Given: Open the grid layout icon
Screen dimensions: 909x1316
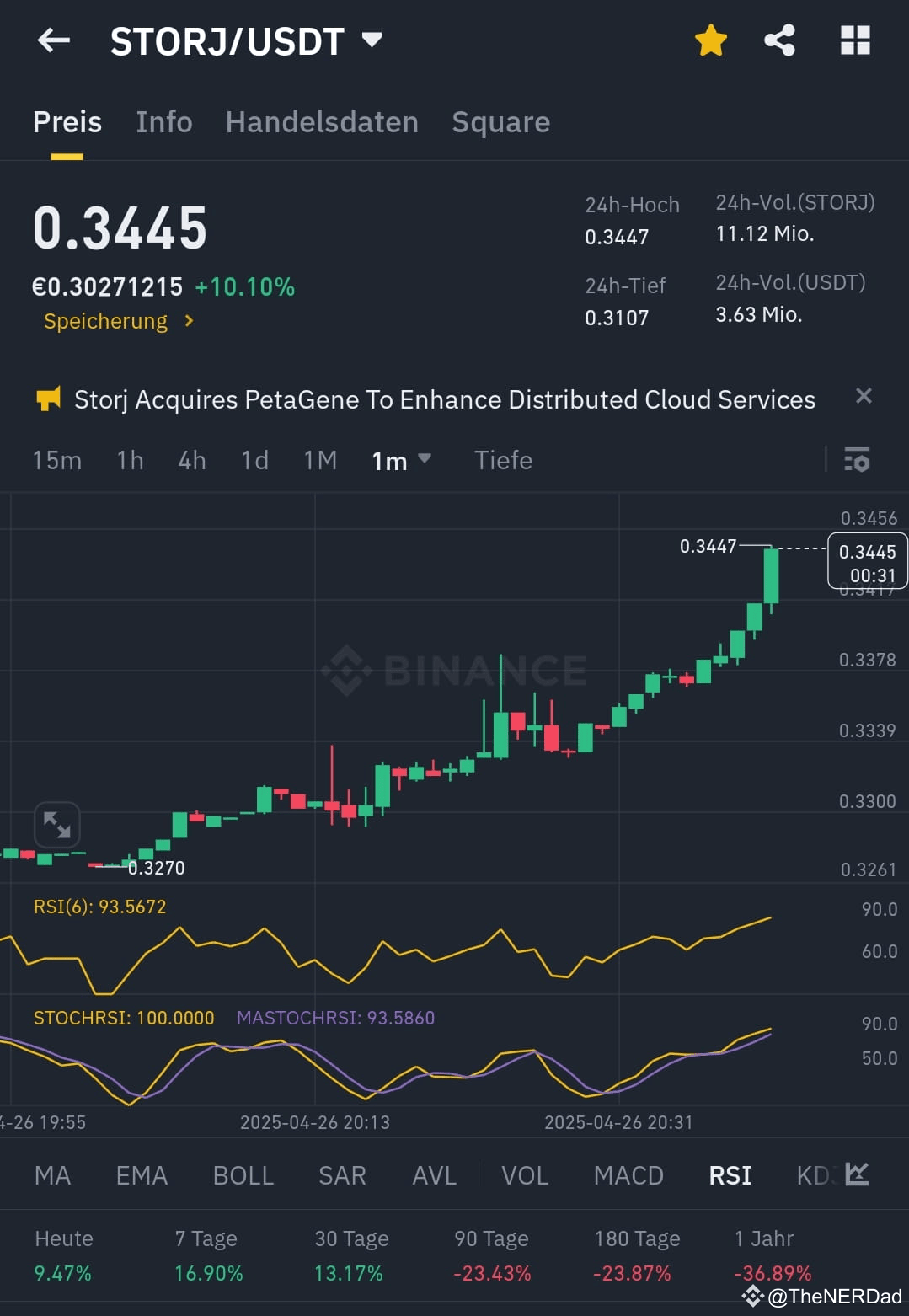Looking at the screenshot, I should pos(855,40).
